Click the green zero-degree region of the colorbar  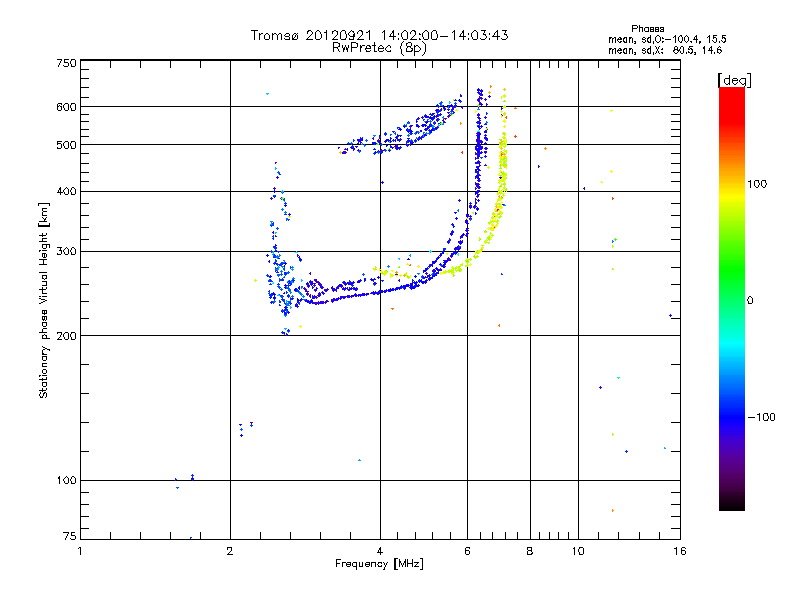click(732, 300)
